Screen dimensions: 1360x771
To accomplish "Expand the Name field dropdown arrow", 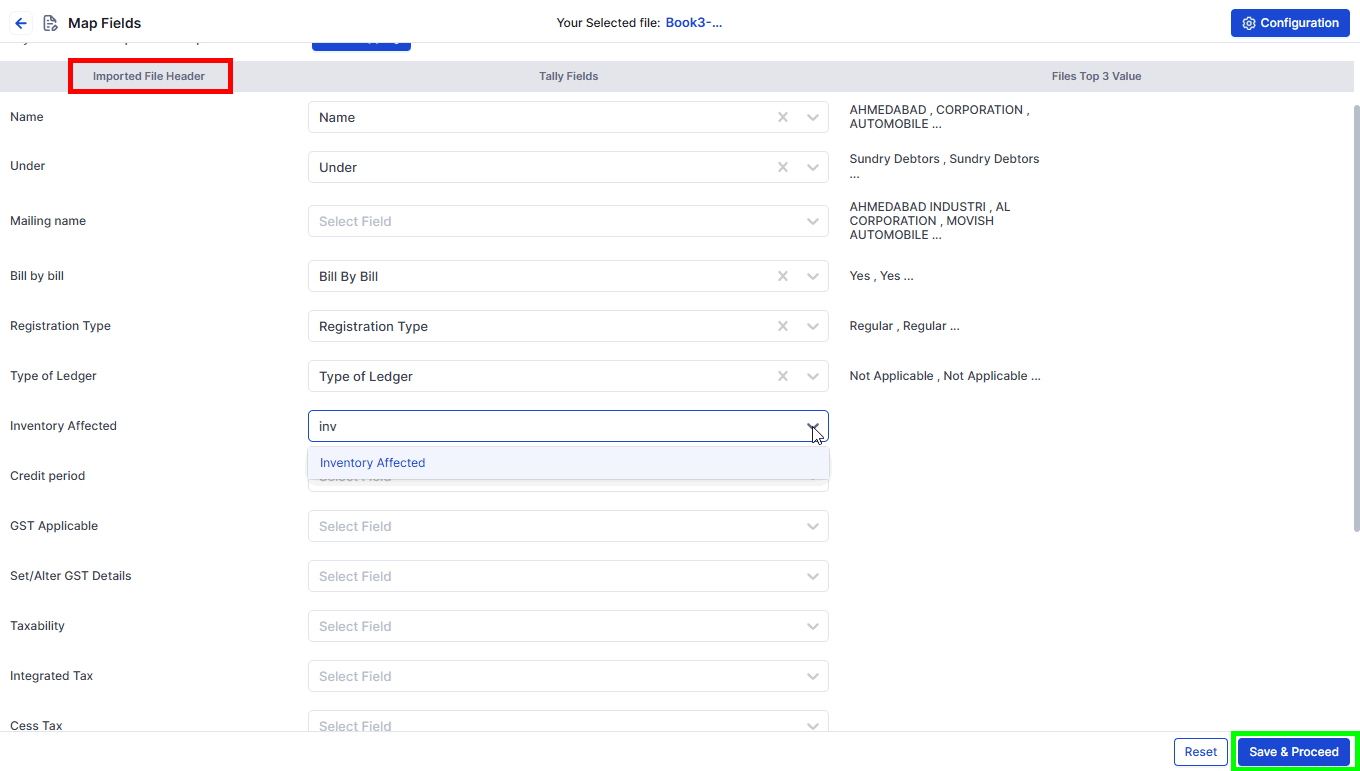I will (x=813, y=117).
